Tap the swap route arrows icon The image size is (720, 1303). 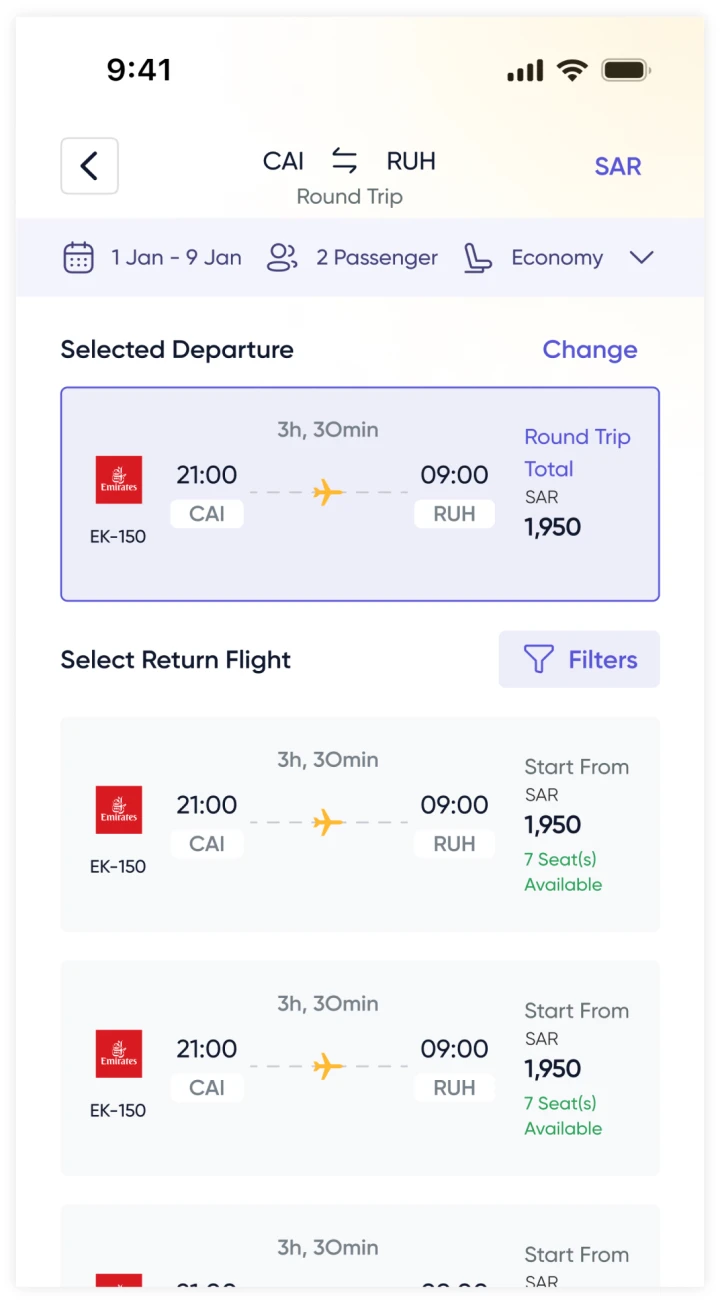345,161
